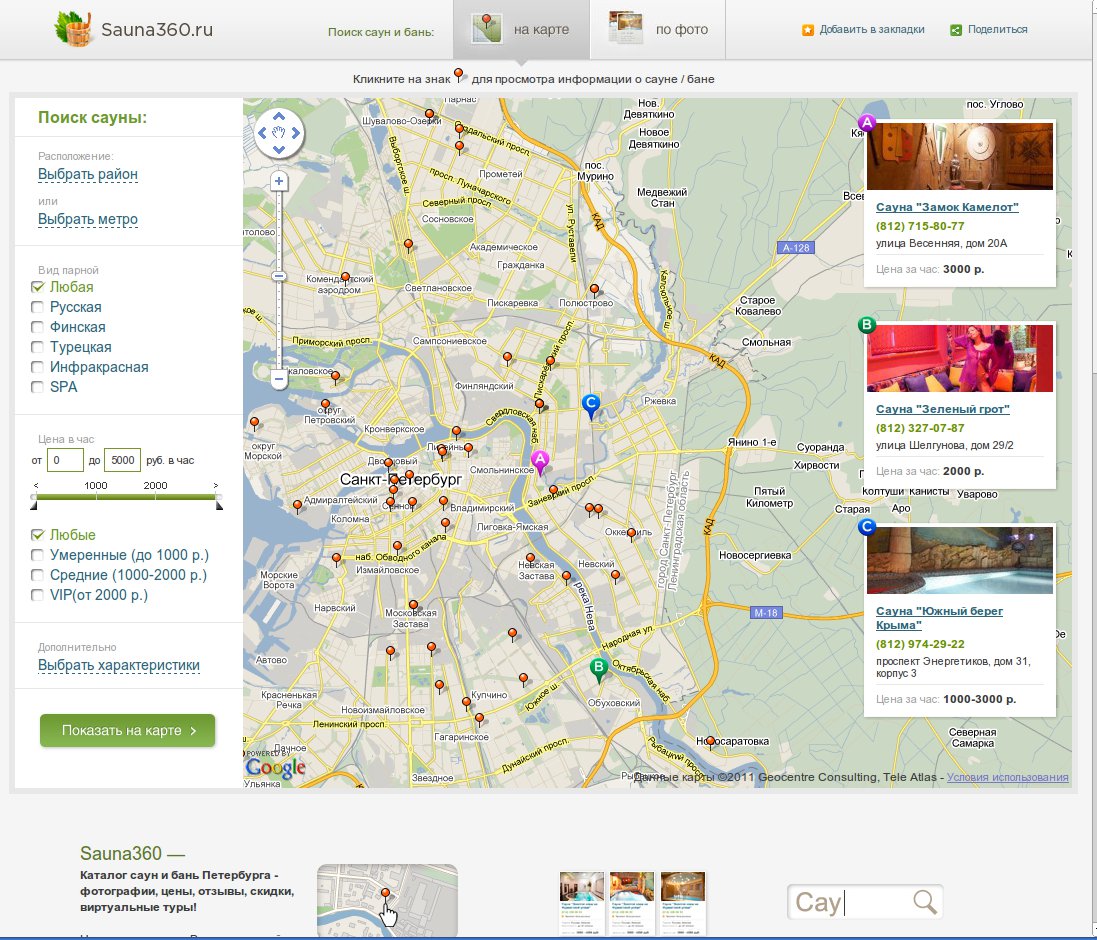This screenshot has height=940, width=1097.
Task: Toggle the Любые price checkbox
Action: pos(37,535)
